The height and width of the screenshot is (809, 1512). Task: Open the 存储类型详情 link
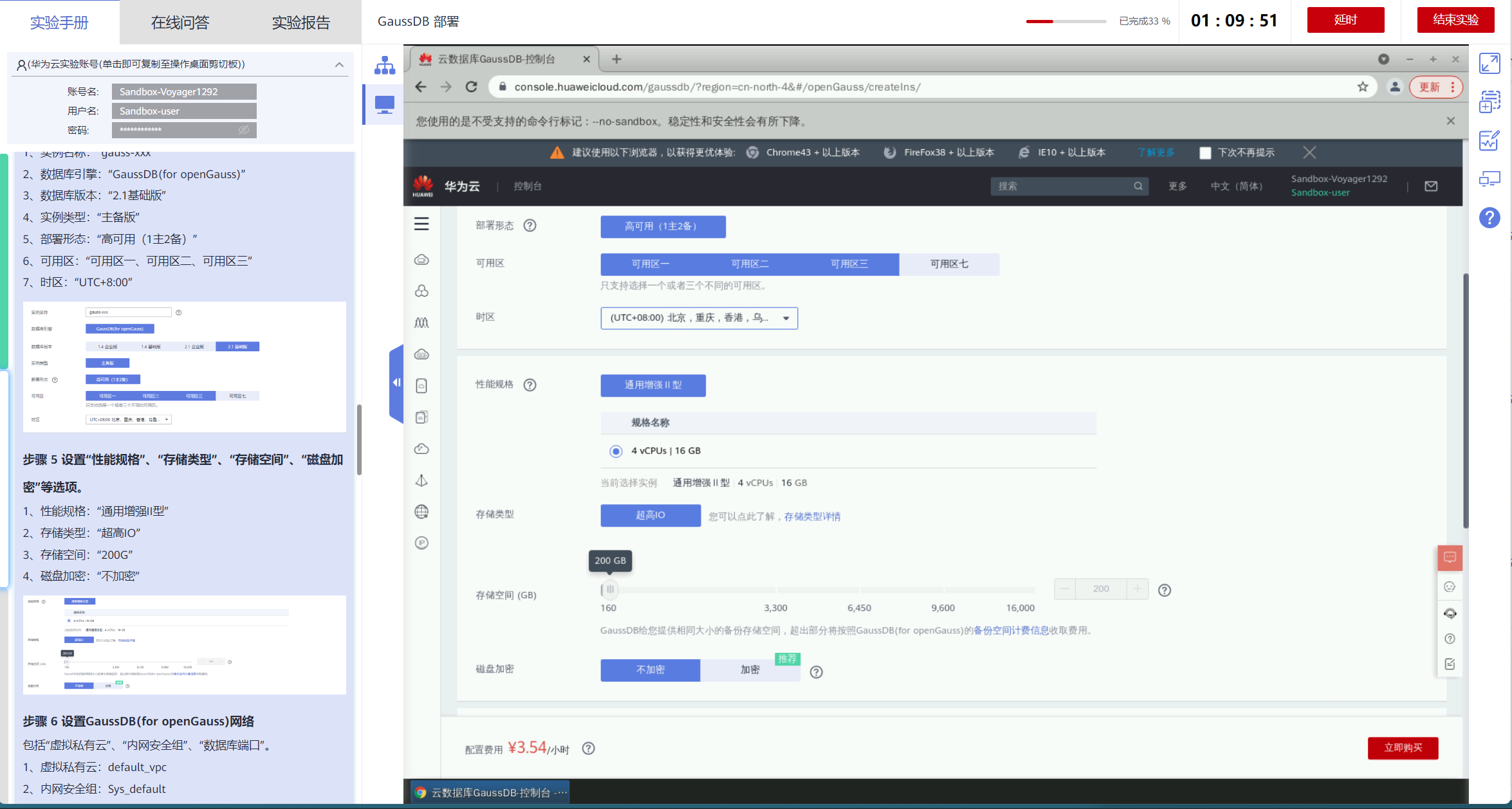(x=812, y=516)
